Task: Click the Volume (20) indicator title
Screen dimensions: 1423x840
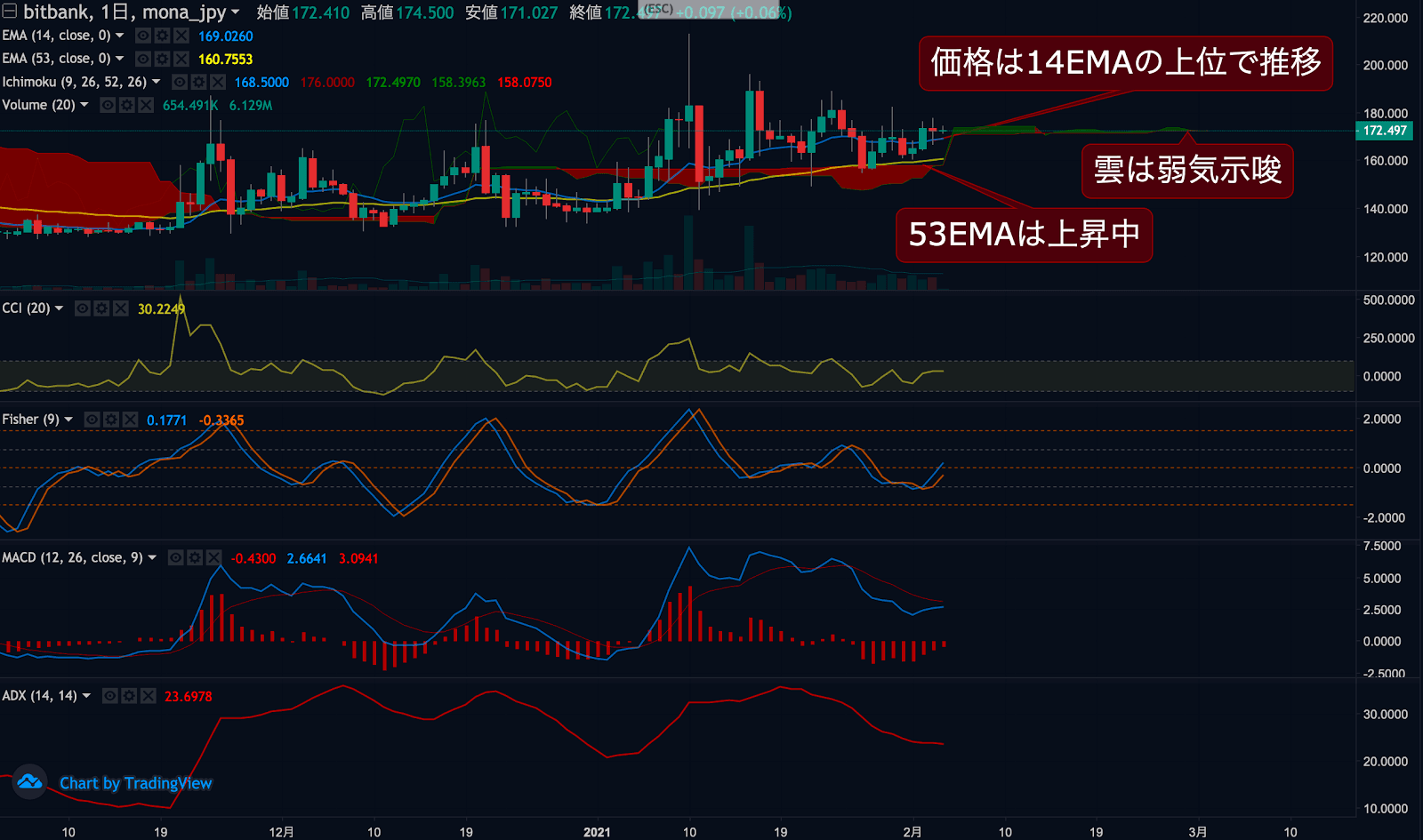Action: (38, 105)
